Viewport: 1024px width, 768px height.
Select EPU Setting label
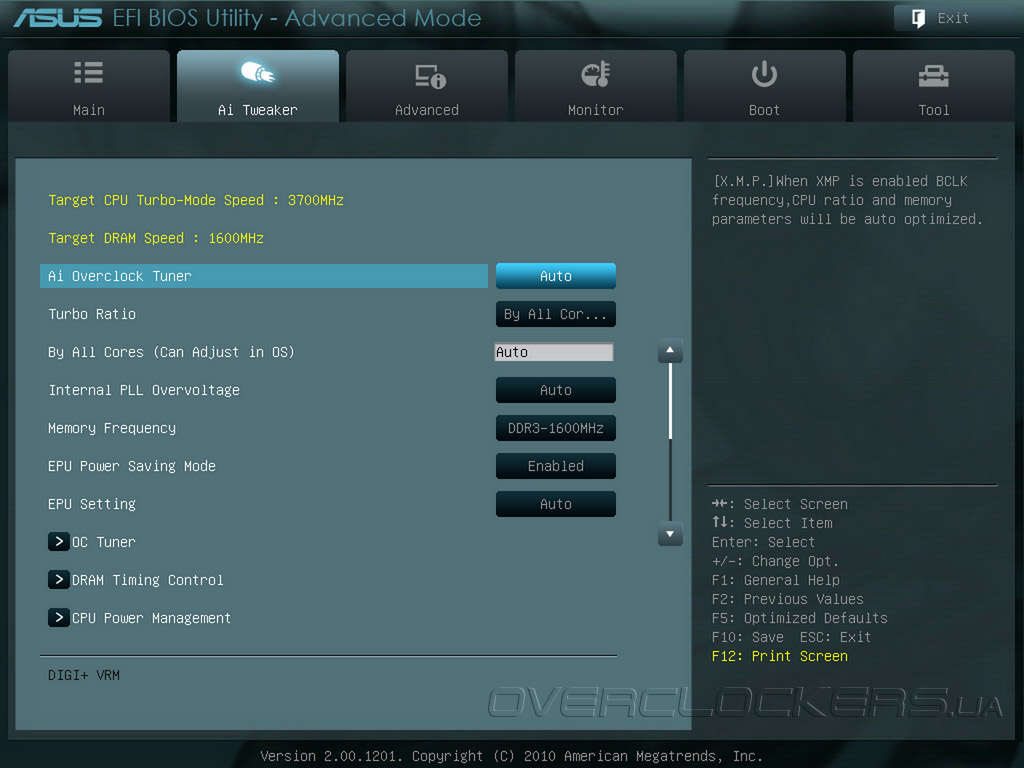[92, 504]
